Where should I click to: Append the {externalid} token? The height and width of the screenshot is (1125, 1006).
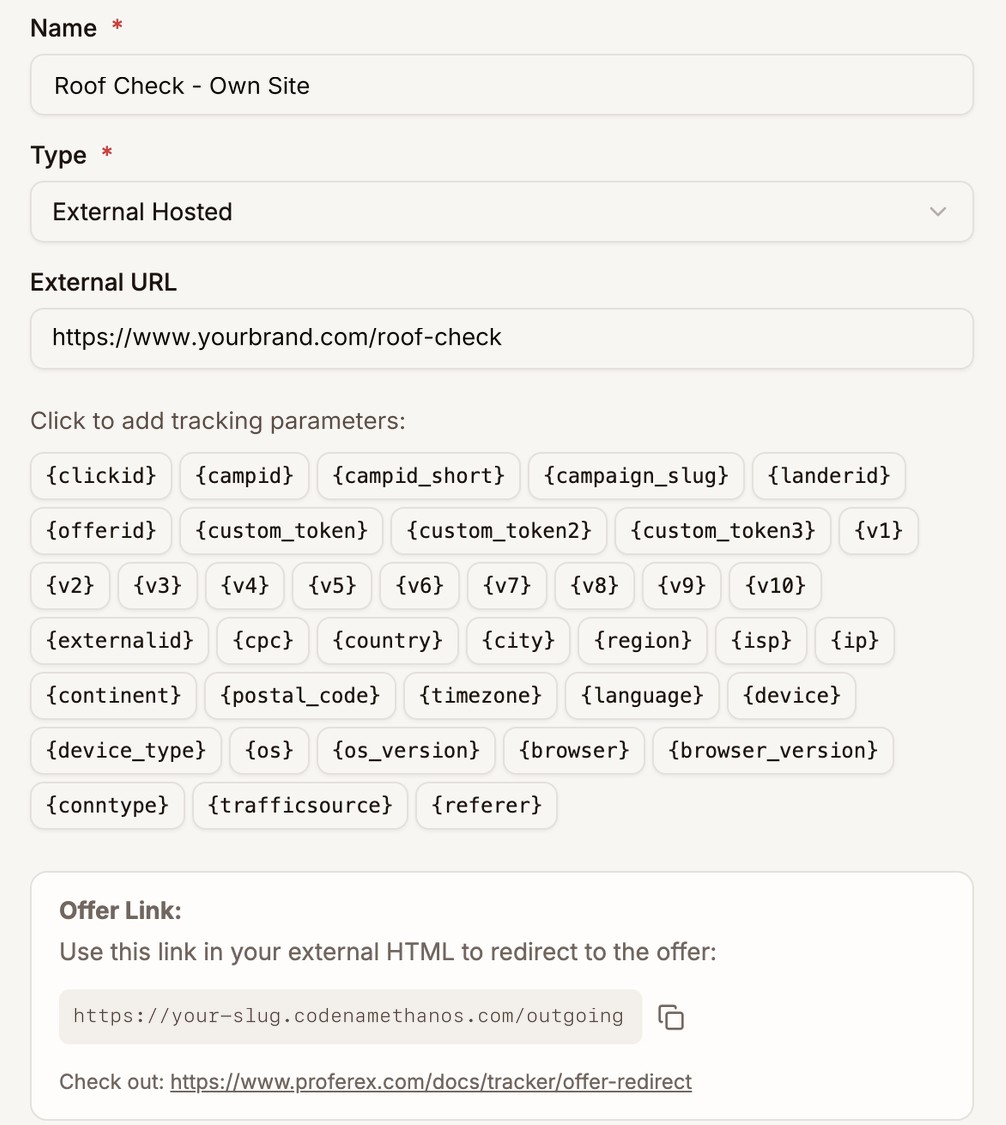pyautogui.click(x=120, y=641)
